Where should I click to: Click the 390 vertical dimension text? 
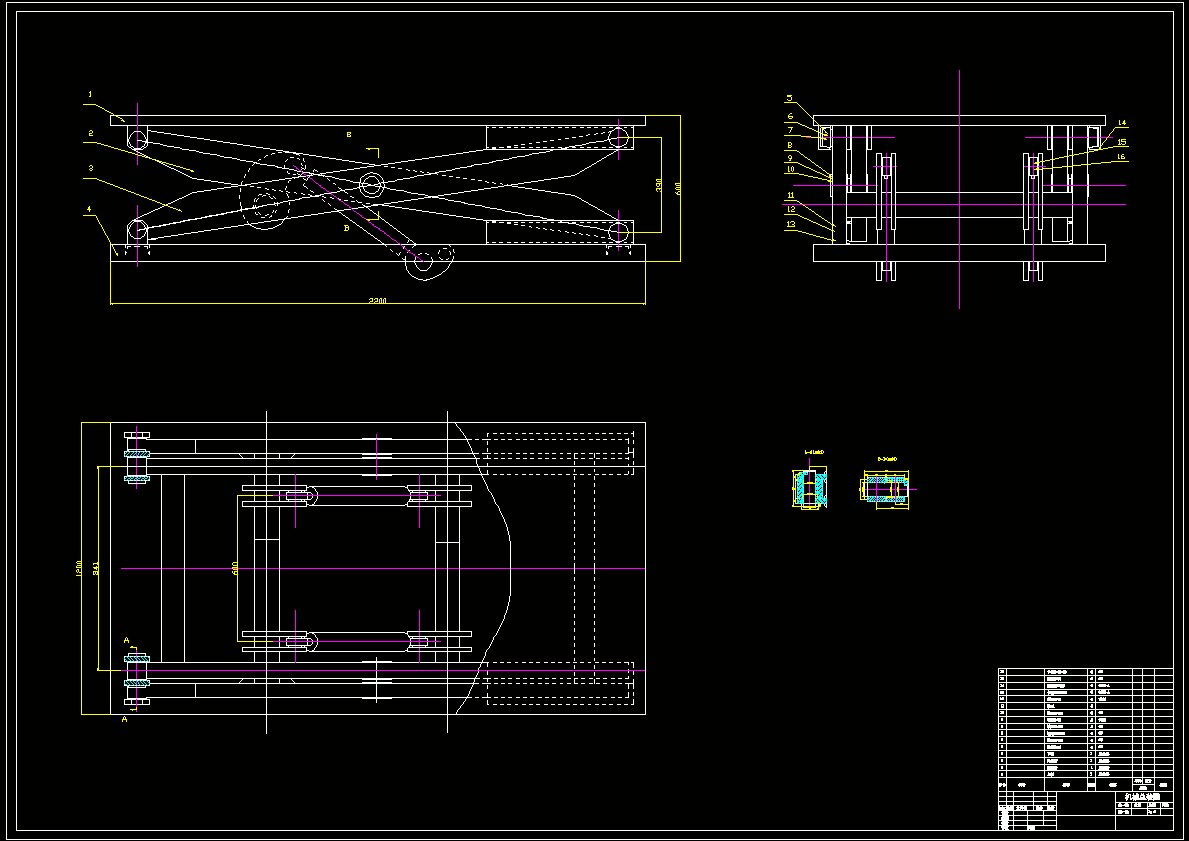(x=659, y=186)
